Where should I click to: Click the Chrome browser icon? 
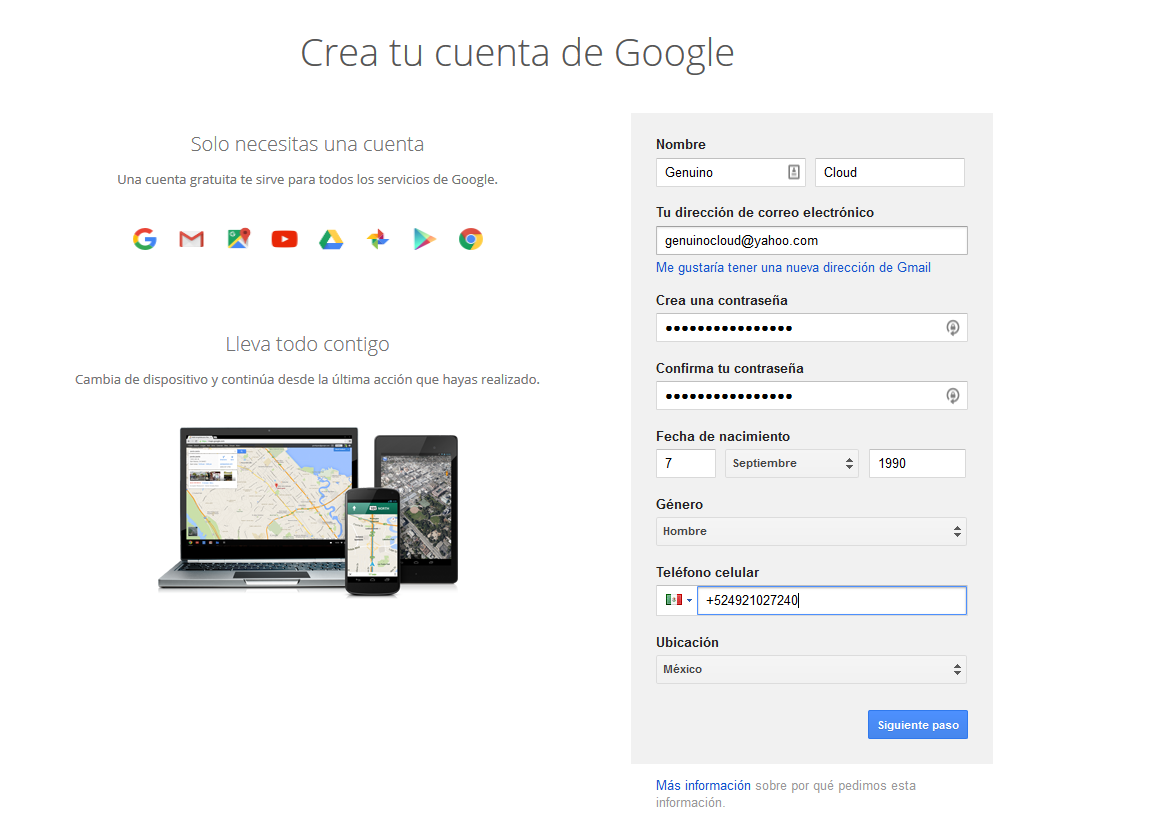(470, 239)
